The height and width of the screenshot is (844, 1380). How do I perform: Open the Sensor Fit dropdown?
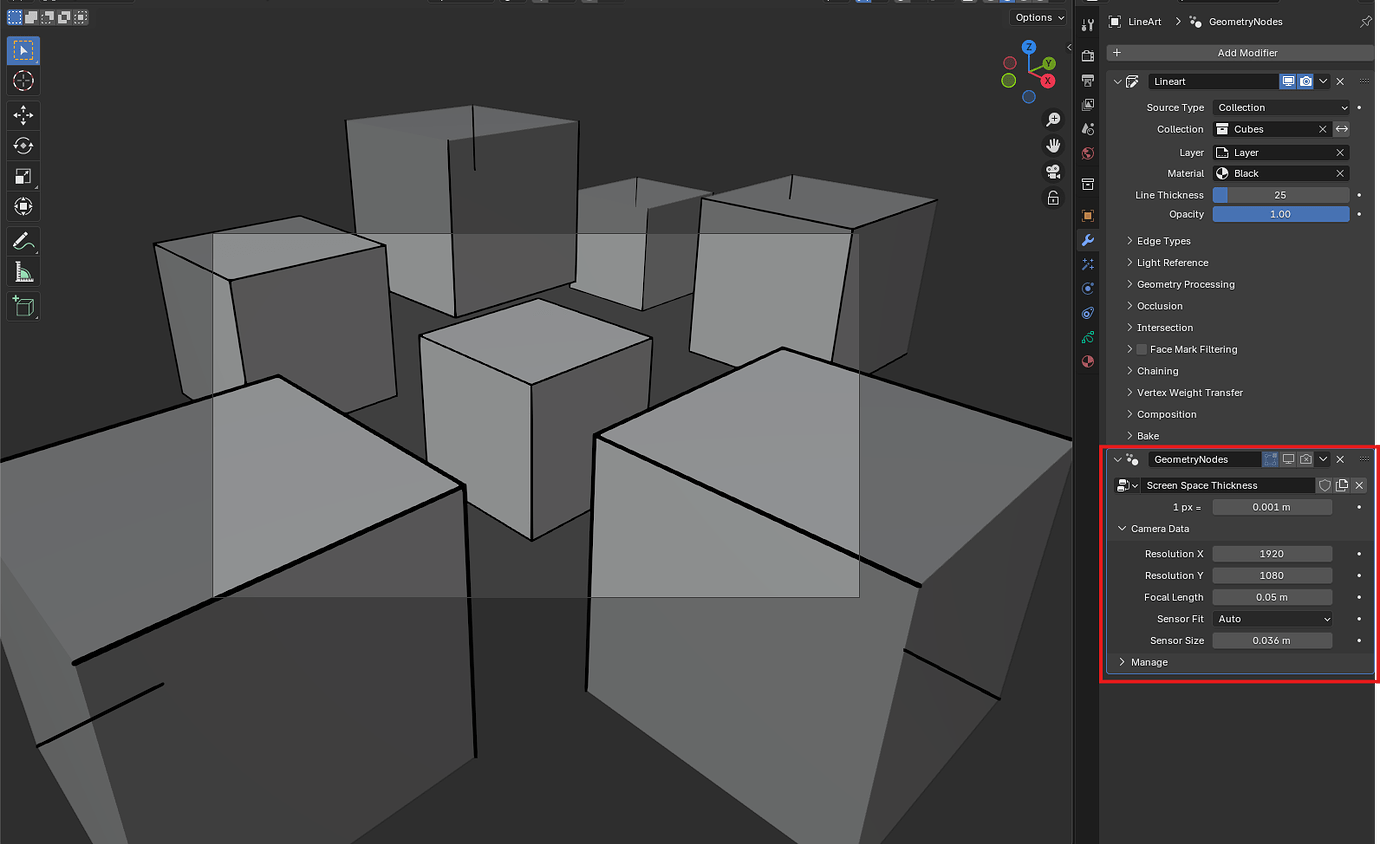[1272, 619]
